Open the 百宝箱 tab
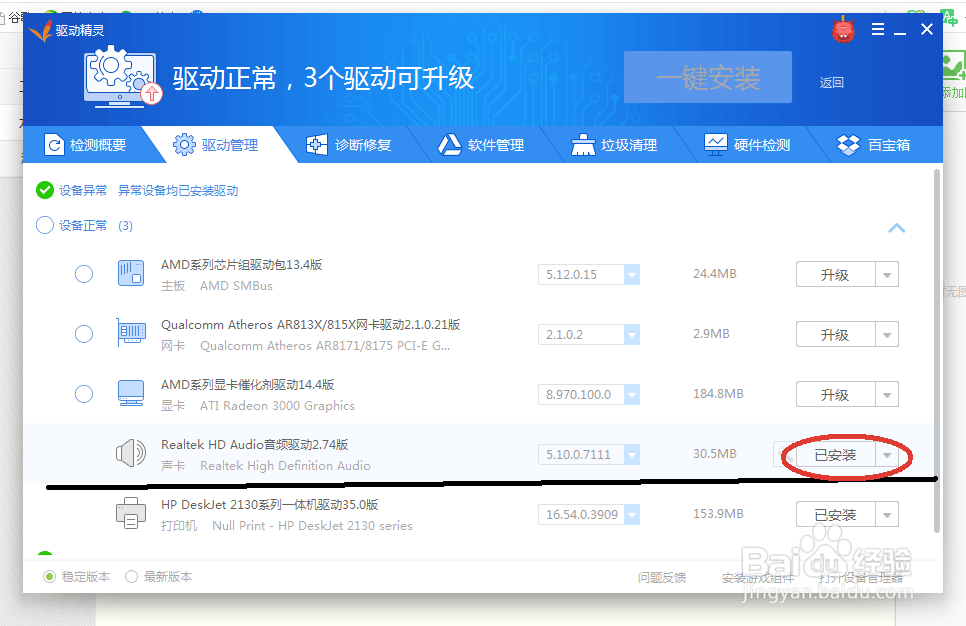The height and width of the screenshot is (626, 966). [875, 145]
